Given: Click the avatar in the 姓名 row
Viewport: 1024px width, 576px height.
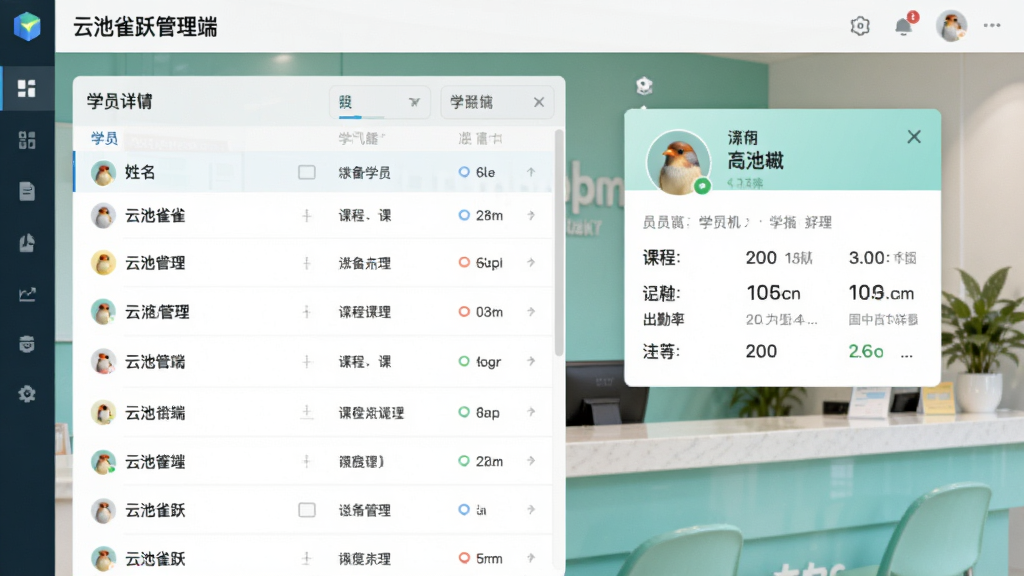Looking at the screenshot, I should 103,173.
